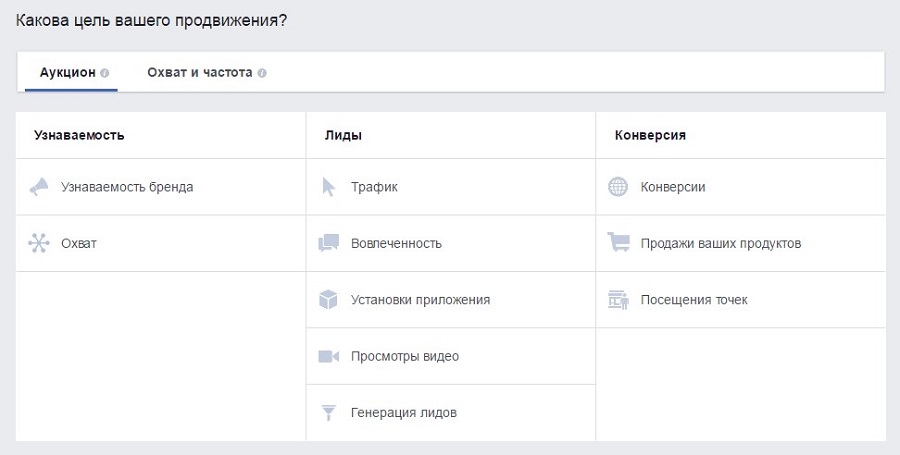Screen dimensions: 900x455
Task: Open the Охват и частота tab
Action: coord(199,73)
